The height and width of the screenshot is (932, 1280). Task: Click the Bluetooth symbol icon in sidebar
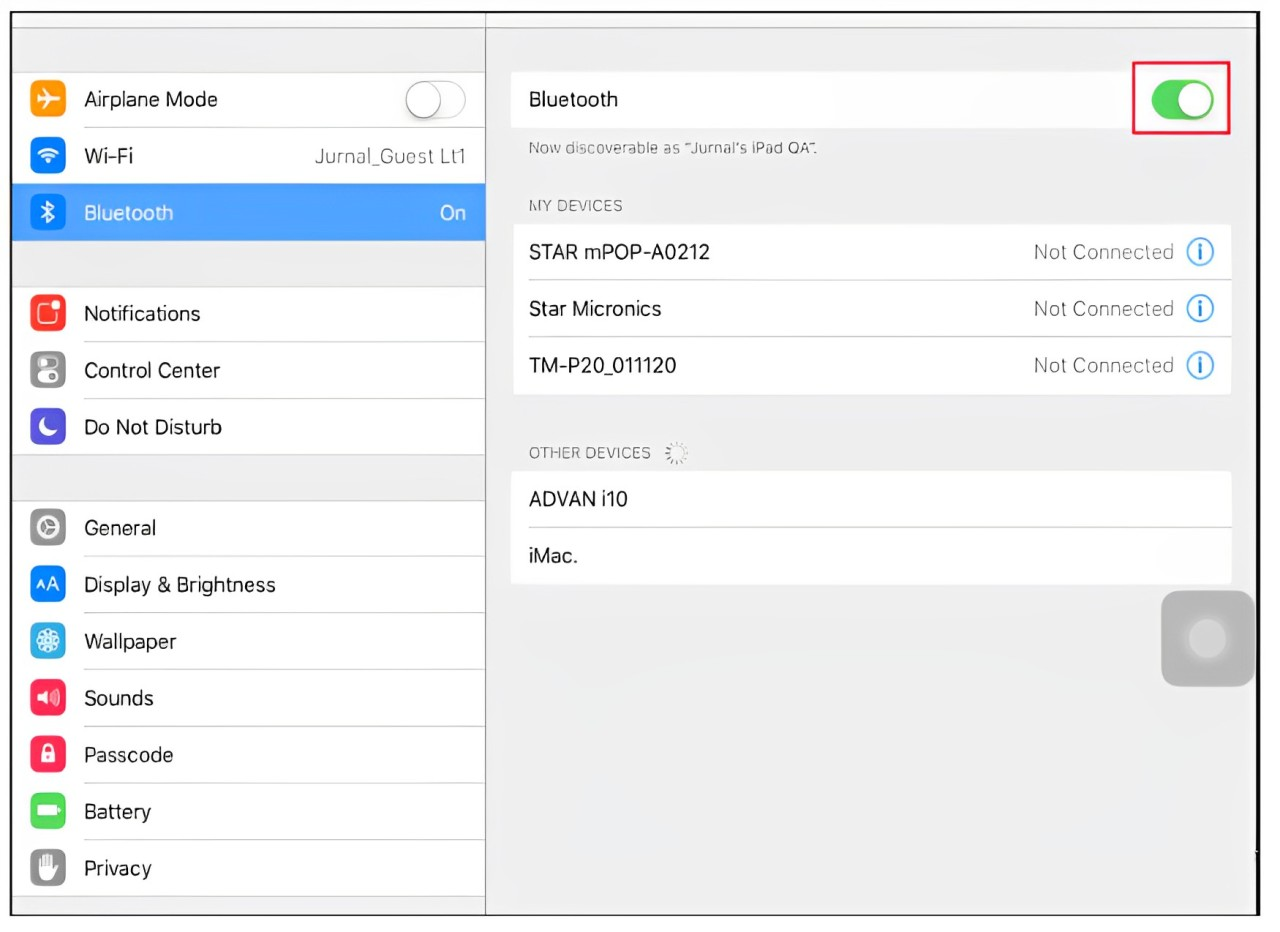48,212
